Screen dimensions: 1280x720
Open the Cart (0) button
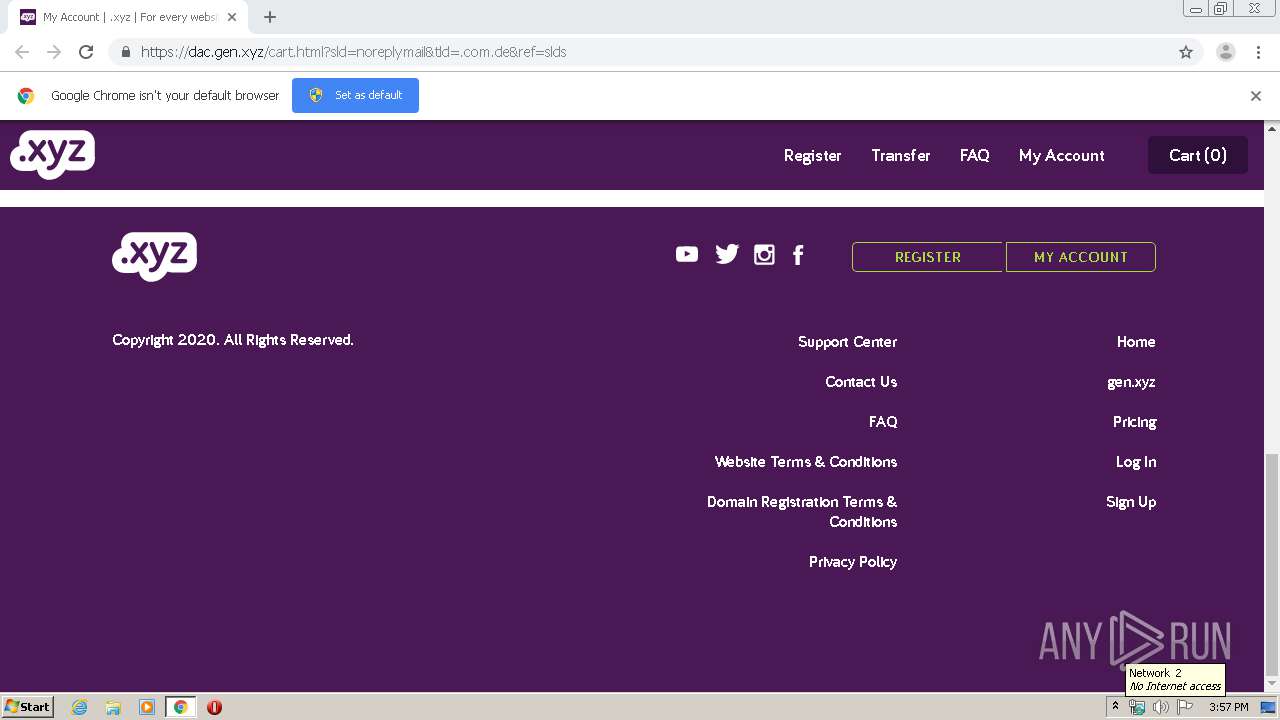click(x=1198, y=155)
